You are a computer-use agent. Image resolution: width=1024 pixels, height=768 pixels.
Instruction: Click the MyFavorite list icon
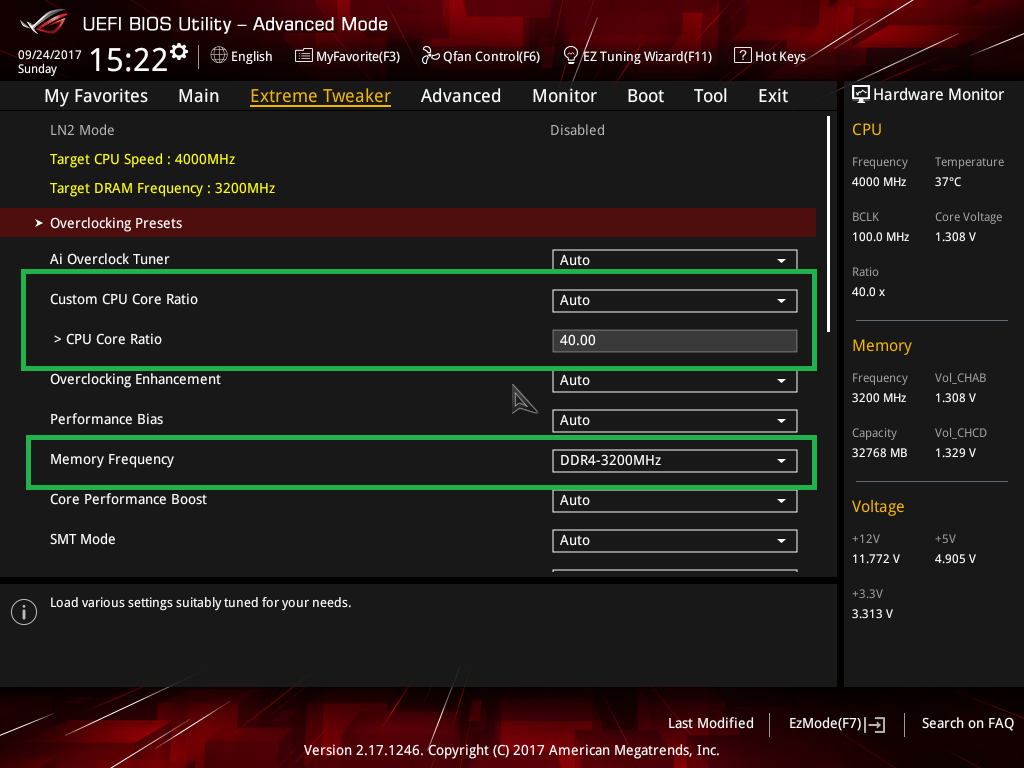click(x=304, y=56)
